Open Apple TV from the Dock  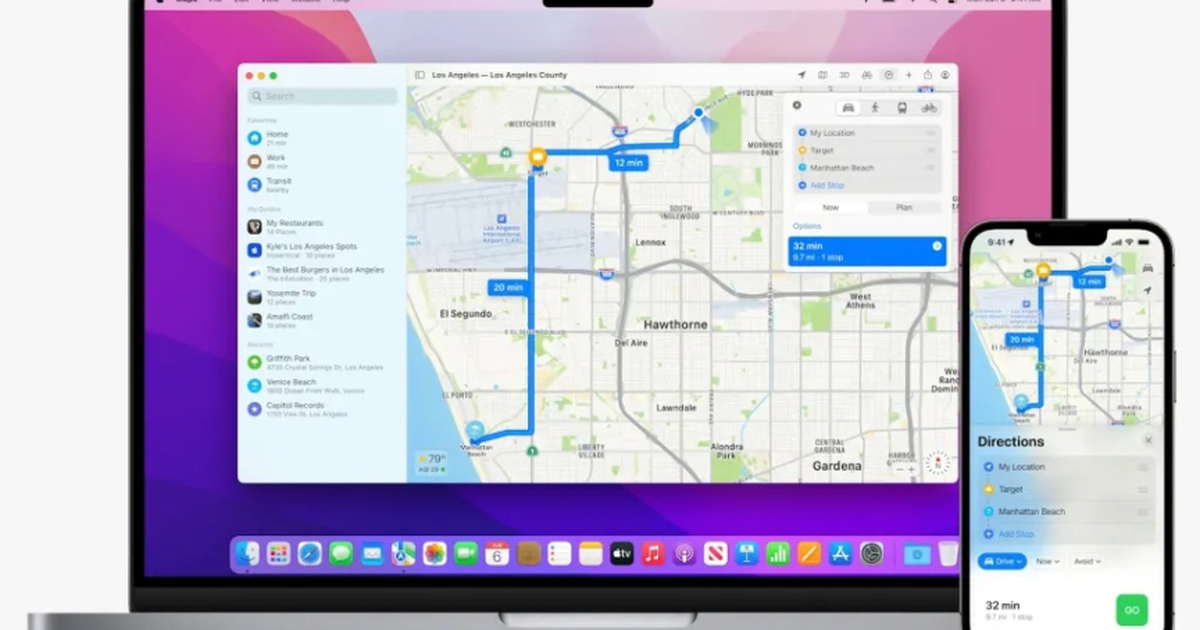[x=622, y=553]
